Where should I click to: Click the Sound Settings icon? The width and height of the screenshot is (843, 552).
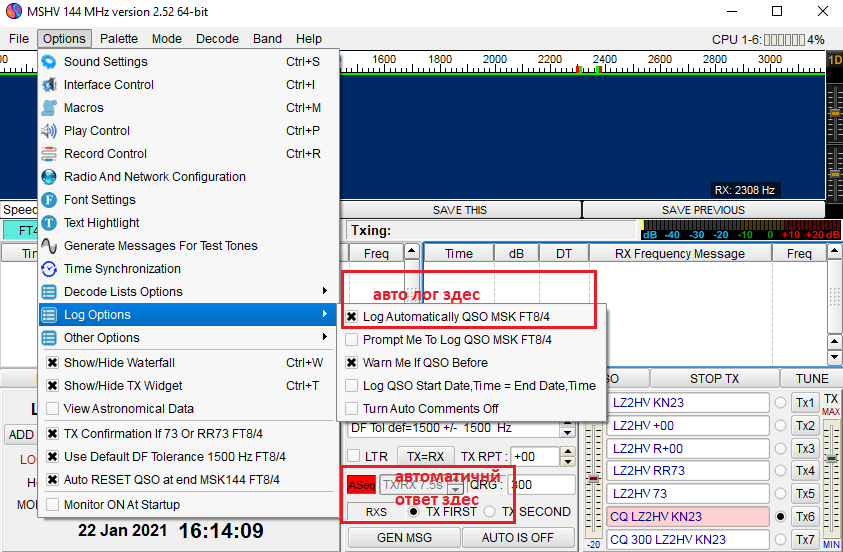tap(49, 62)
